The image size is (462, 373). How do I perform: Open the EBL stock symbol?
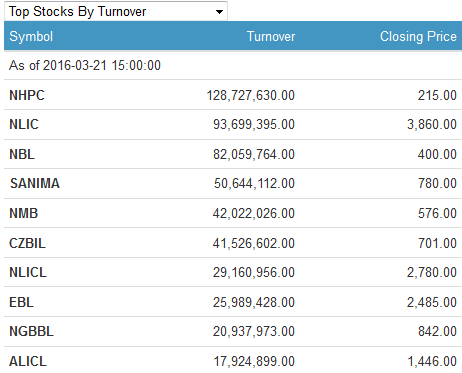tap(21, 302)
